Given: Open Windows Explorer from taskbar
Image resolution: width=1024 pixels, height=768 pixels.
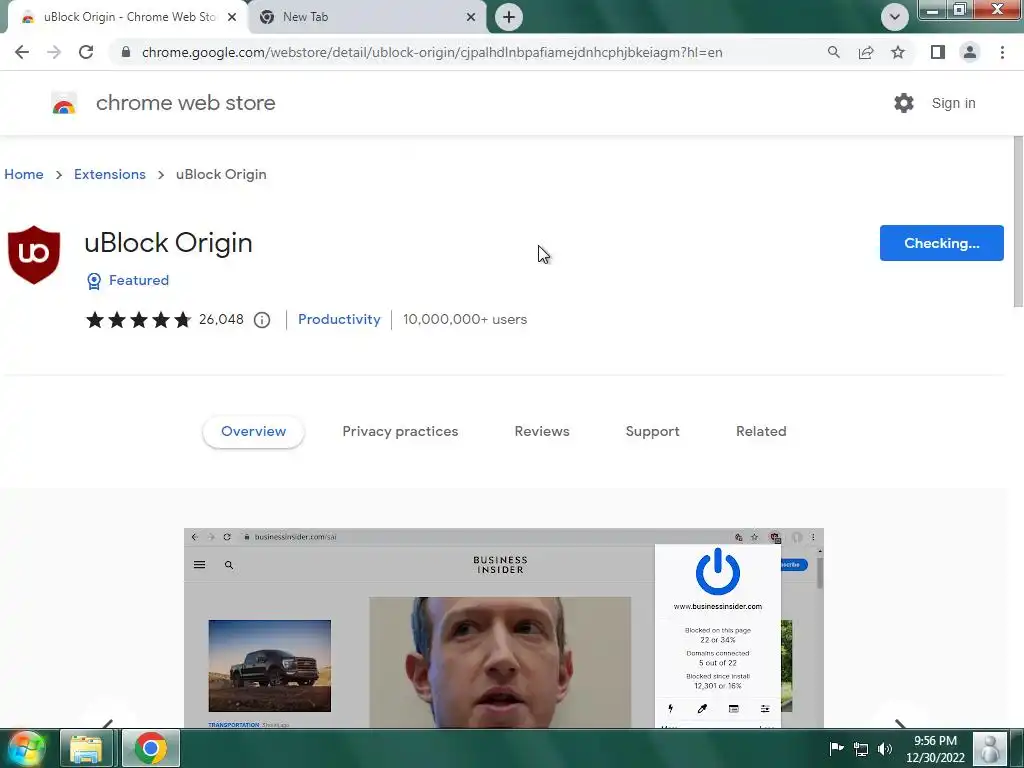Looking at the screenshot, I should click(x=86, y=748).
